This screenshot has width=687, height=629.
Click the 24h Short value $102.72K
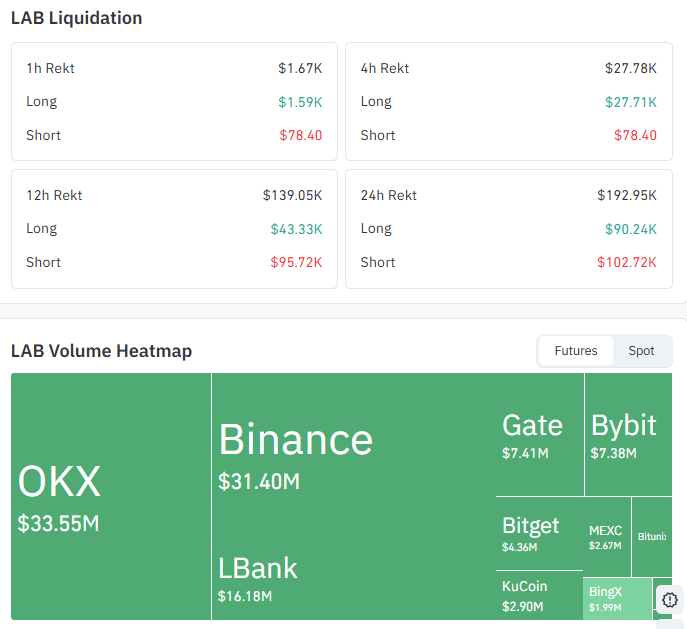tap(627, 262)
